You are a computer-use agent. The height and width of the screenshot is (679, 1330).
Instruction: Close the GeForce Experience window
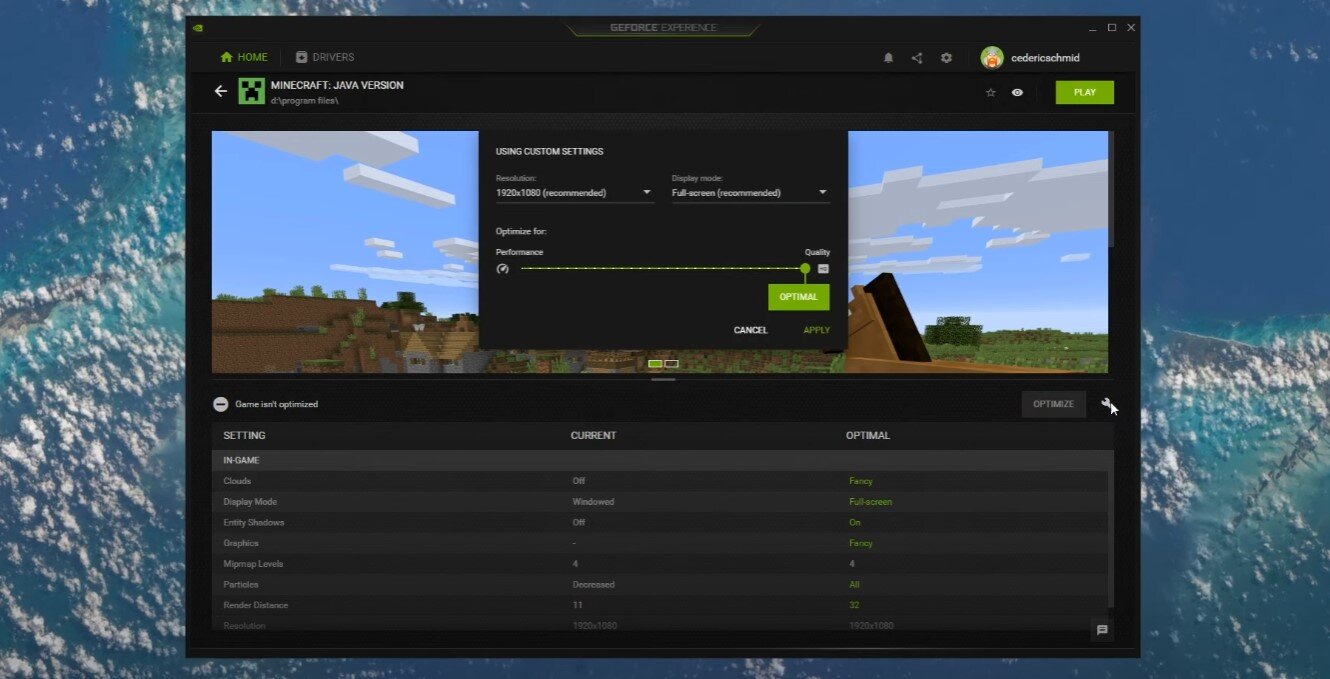(1130, 27)
